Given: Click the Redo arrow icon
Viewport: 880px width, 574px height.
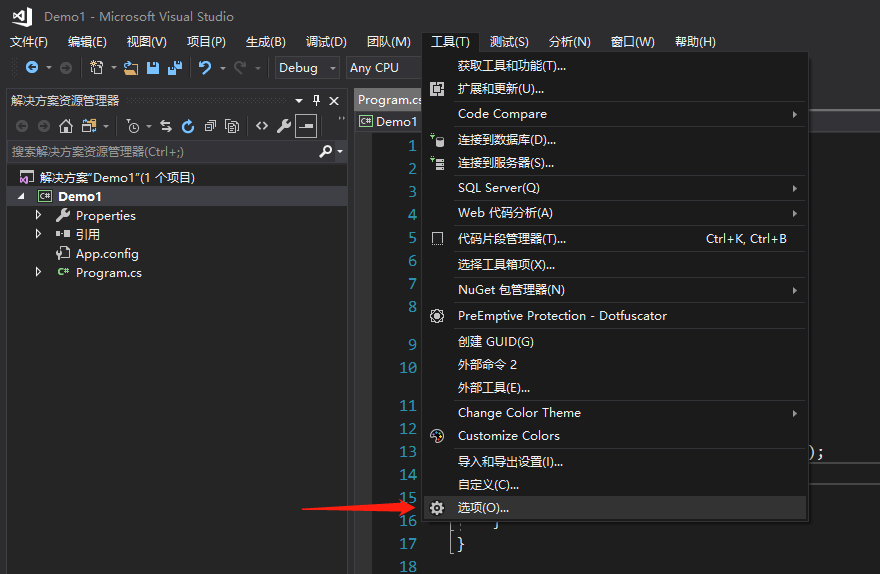Looking at the screenshot, I should [x=240, y=68].
